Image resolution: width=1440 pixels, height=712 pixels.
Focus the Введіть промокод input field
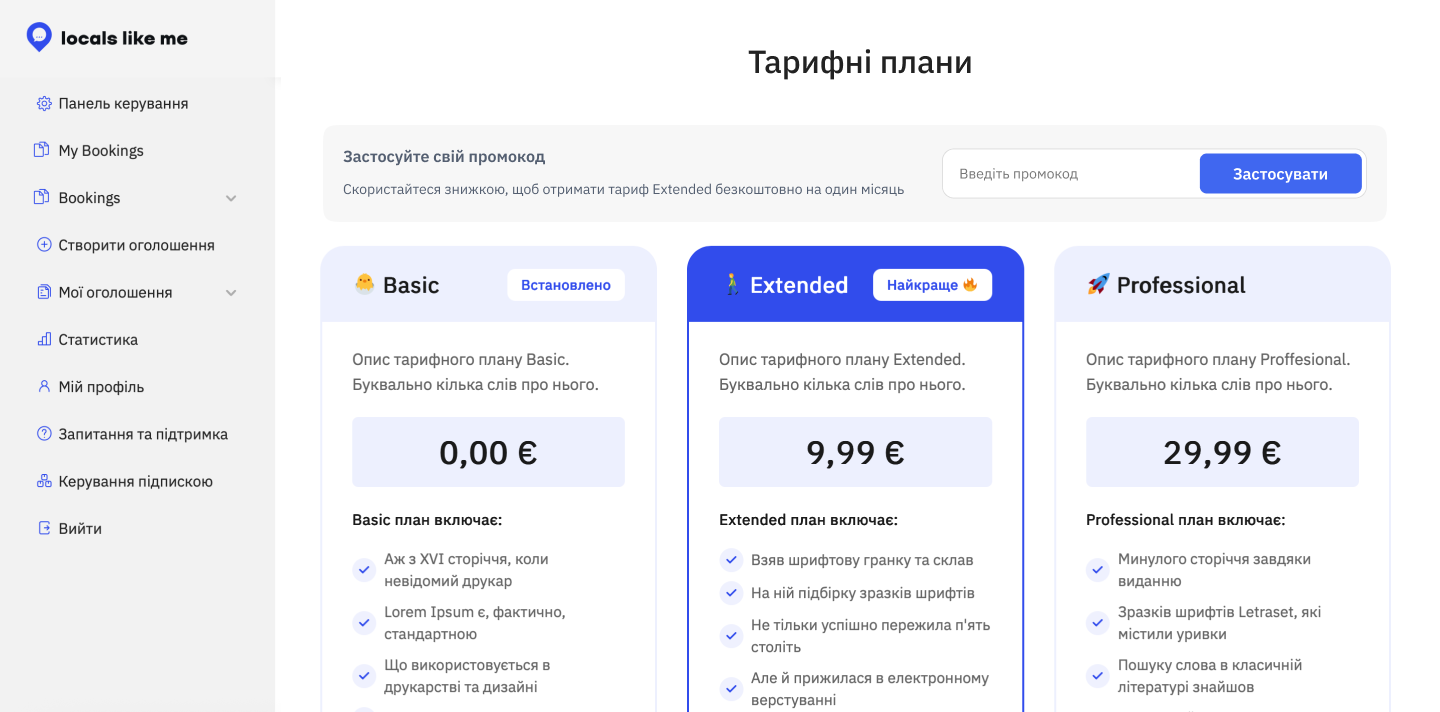1070,174
